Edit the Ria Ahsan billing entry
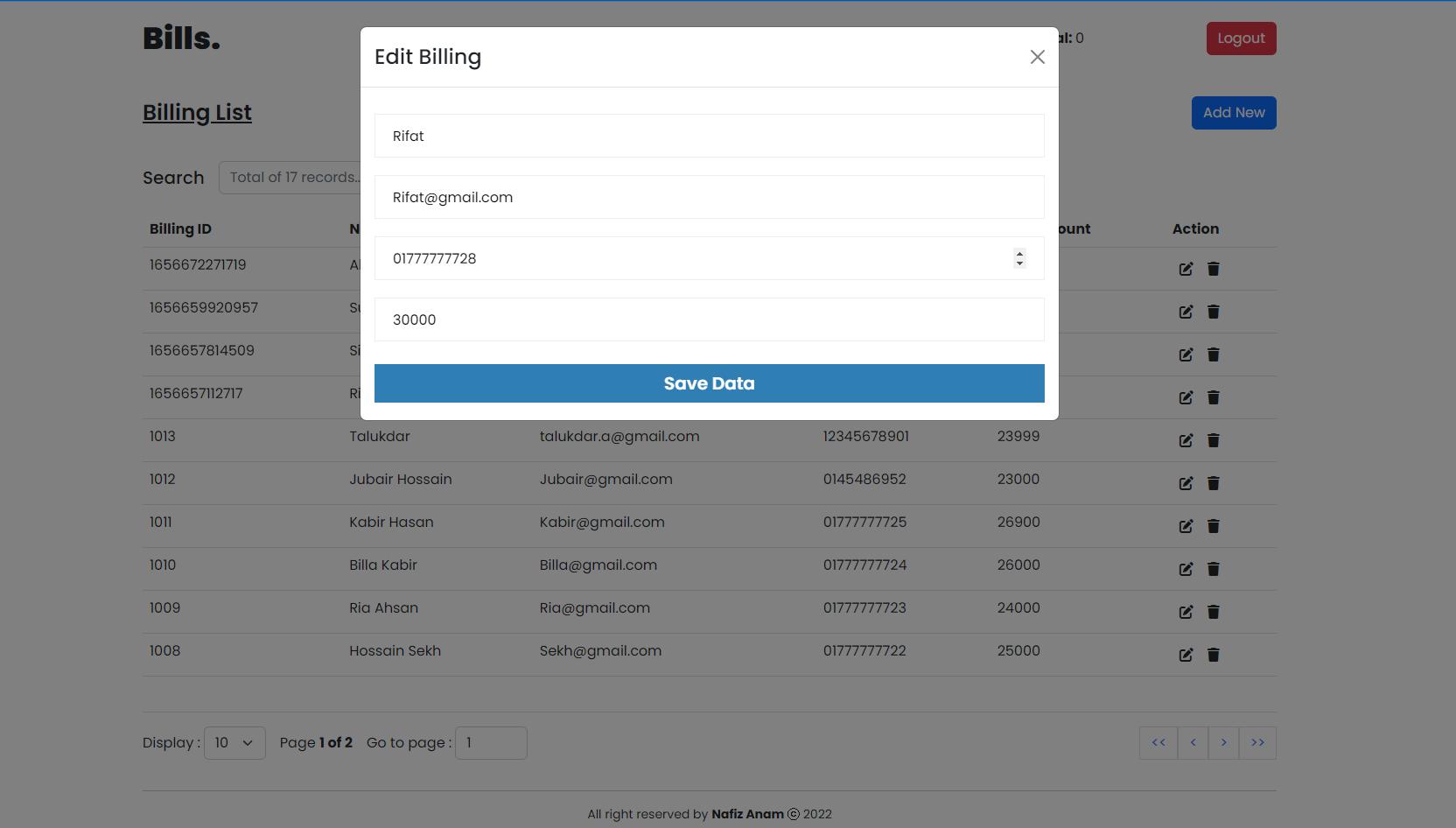The width and height of the screenshot is (1456, 828). click(x=1186, y=612)
